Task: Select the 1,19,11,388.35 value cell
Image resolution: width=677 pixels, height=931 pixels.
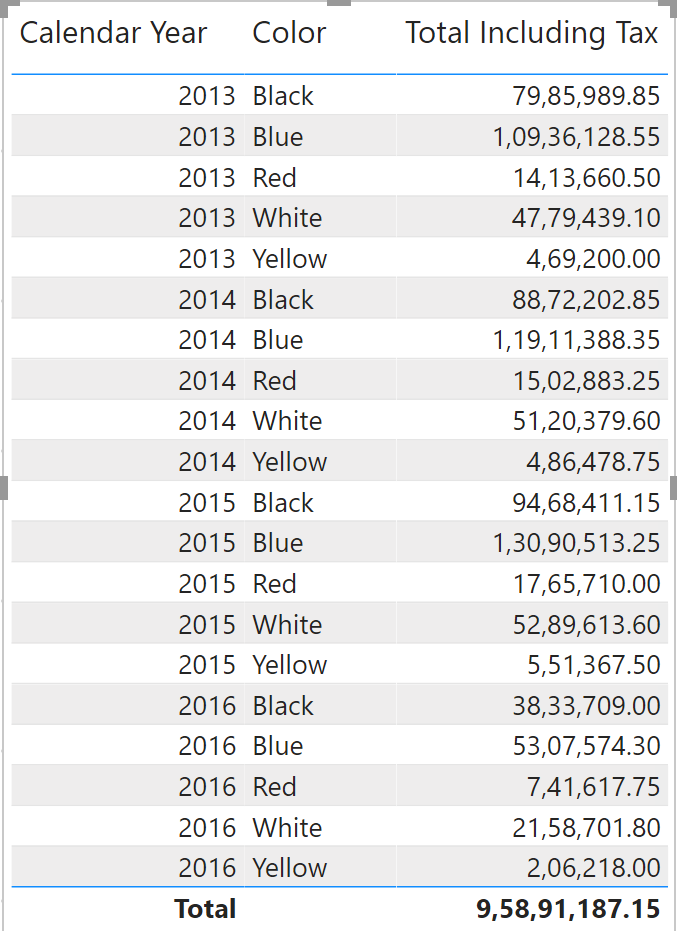Action: click(x=576, y=340)
